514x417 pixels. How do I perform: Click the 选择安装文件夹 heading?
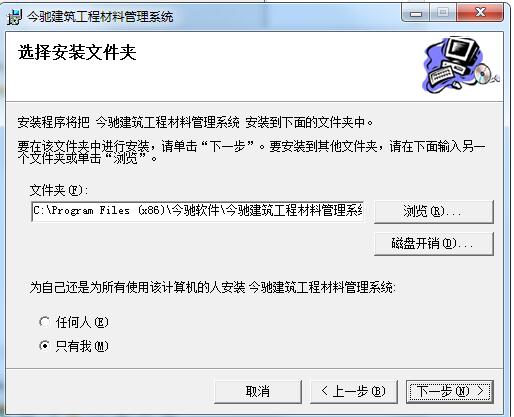click(x=77, y=53)
